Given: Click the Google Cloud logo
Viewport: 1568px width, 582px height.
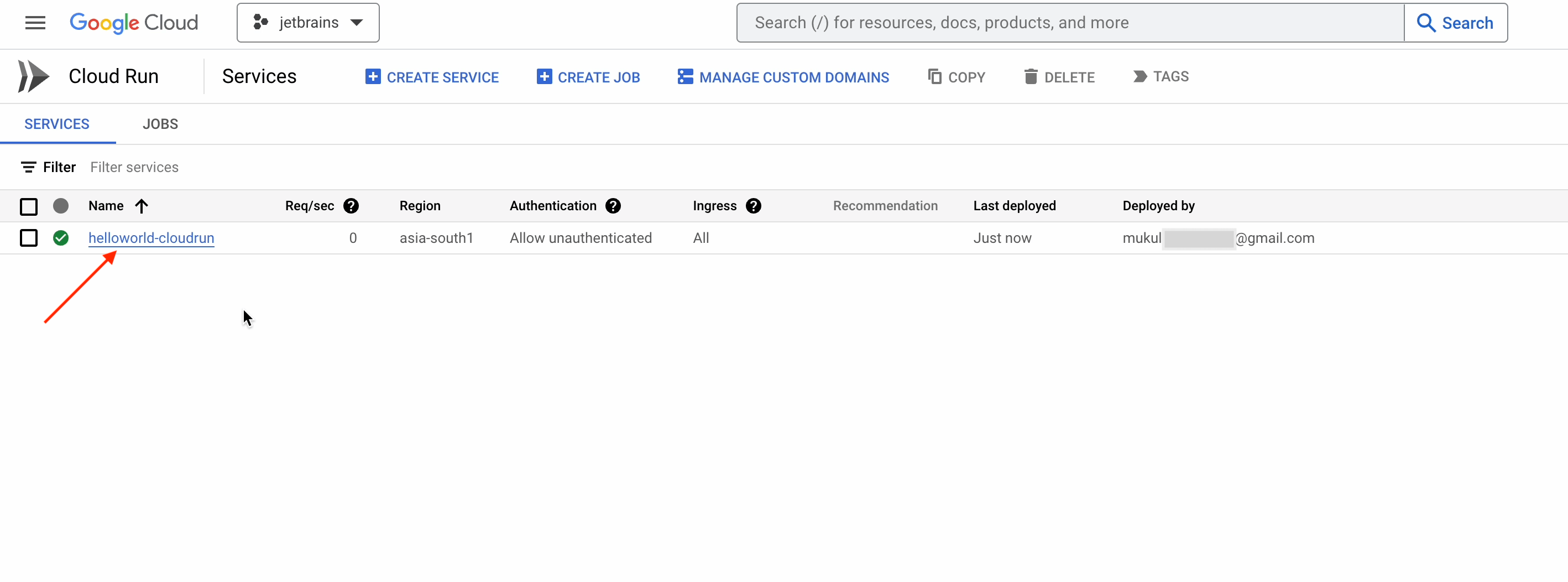Looking at the screenshot, I should coord(134,23).
